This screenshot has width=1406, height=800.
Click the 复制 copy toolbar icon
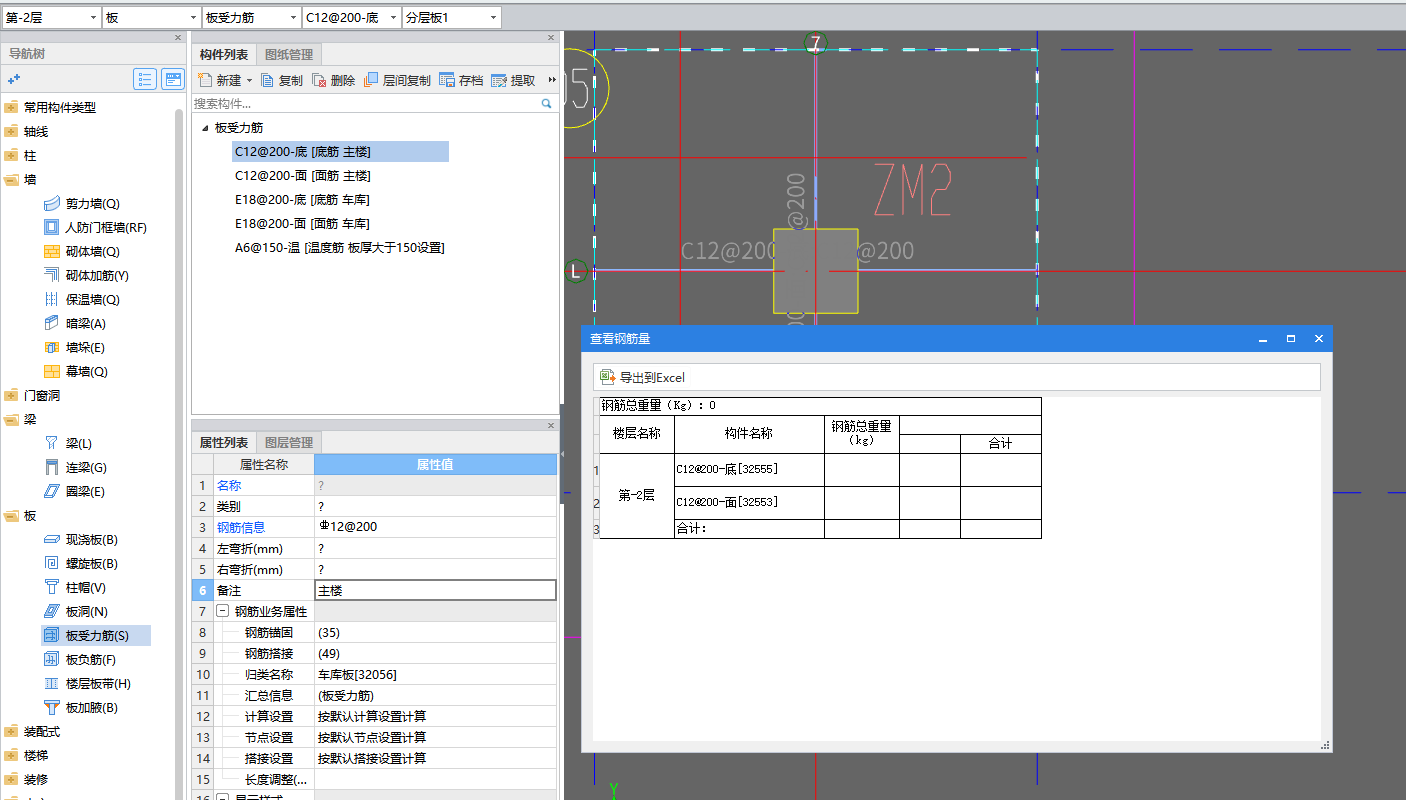pos(267,80)
